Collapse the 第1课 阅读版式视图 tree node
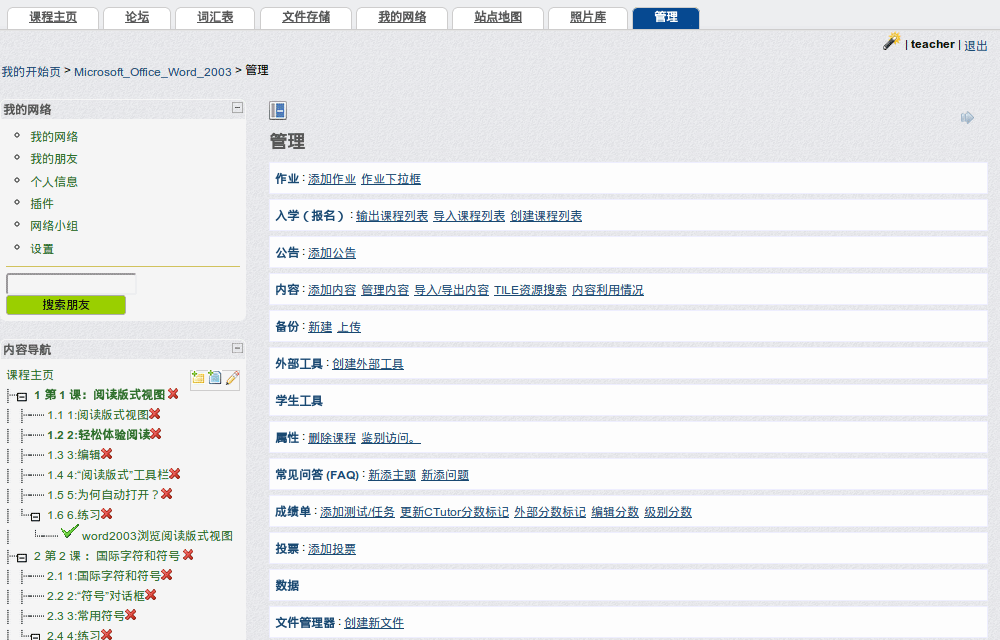Viewport: 1000px width, 640px height. 21,394
